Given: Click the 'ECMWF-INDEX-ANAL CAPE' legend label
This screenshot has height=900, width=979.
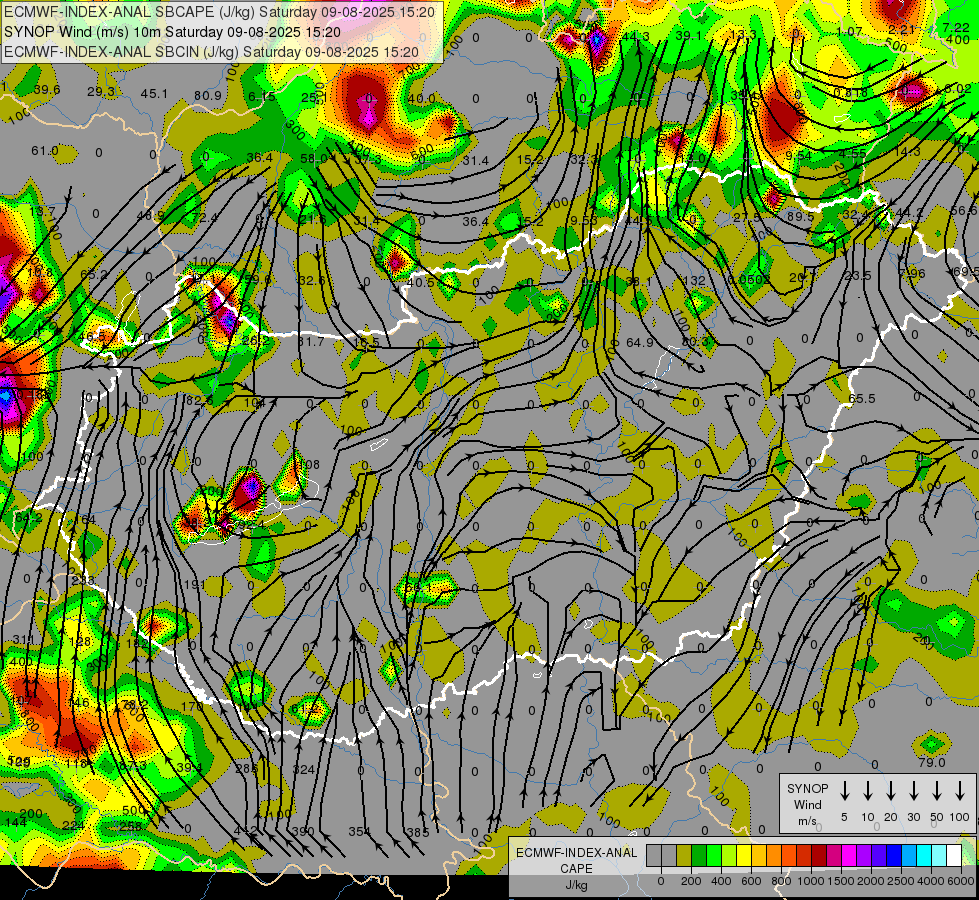Looking at the screenshot, I should tap(576, 861).
